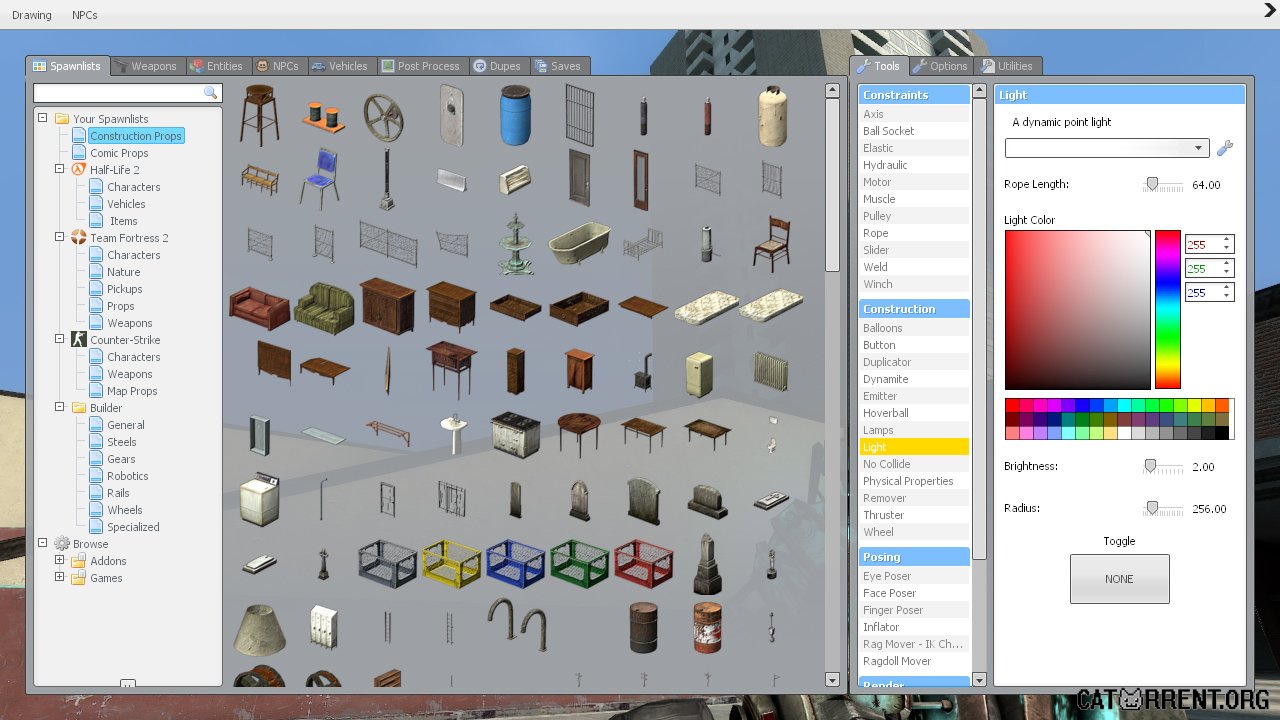Spawn the explosive red-white barrel prop
The image size is (1280, 720).
click(x=707, y=627)
